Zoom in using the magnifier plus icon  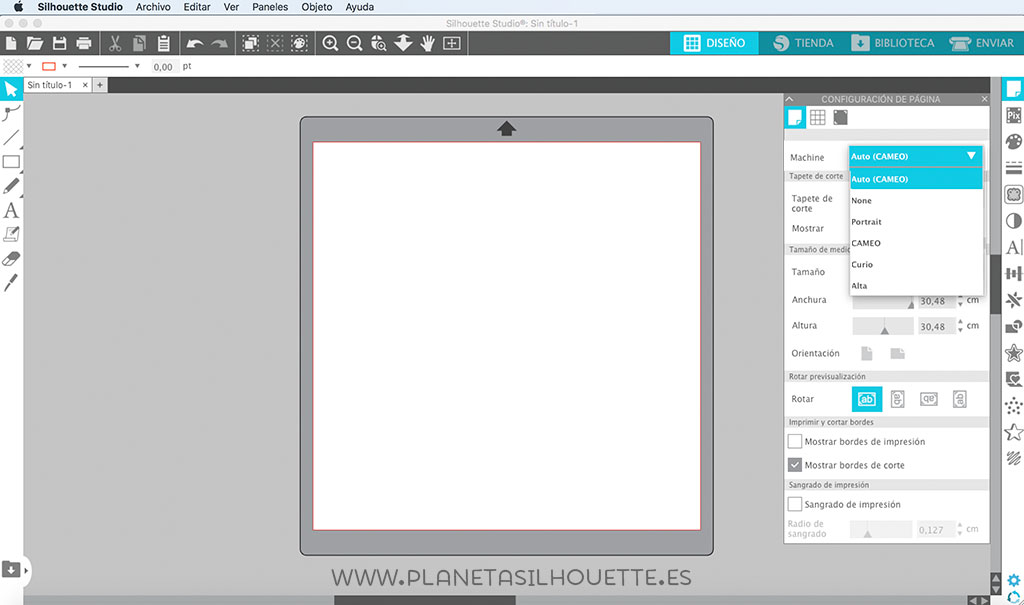[x=330, y=43]
